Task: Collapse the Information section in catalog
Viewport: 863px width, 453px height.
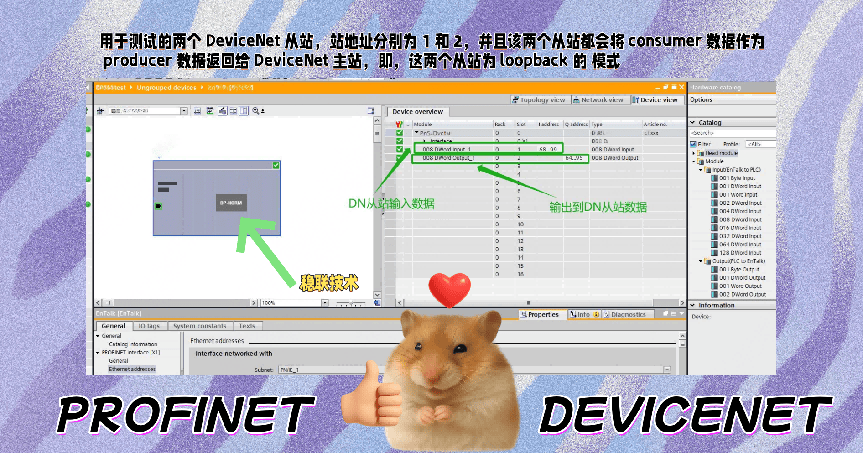Action: [x=693, y=305]
